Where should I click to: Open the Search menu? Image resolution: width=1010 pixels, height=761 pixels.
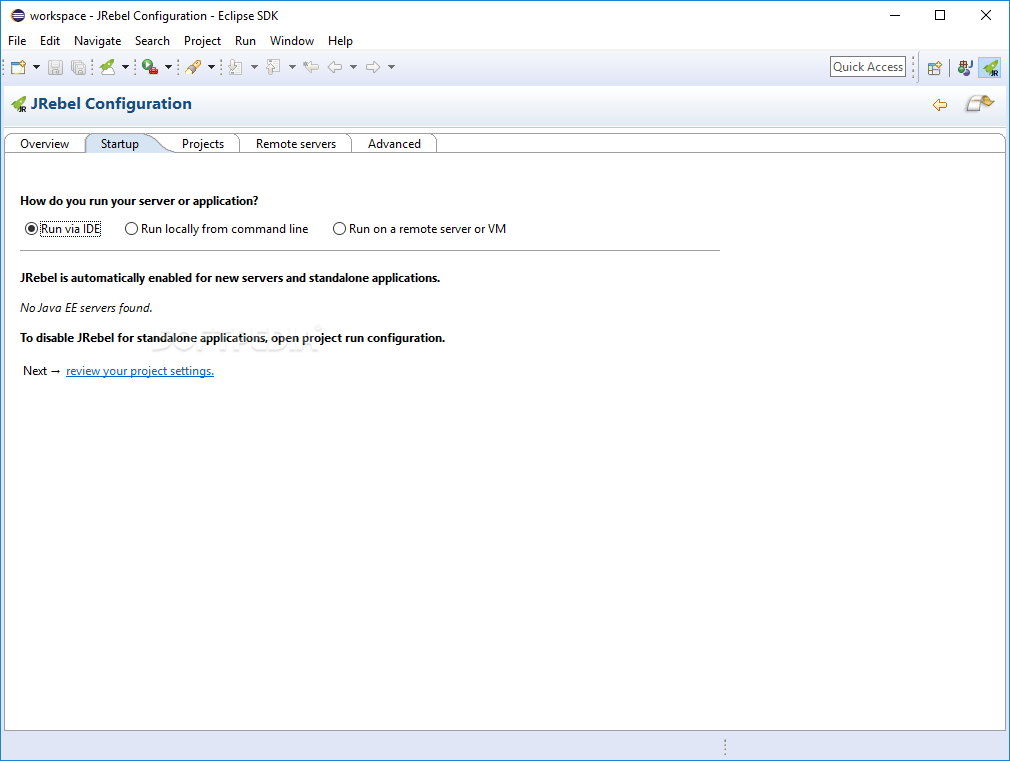tap(152, 41)
